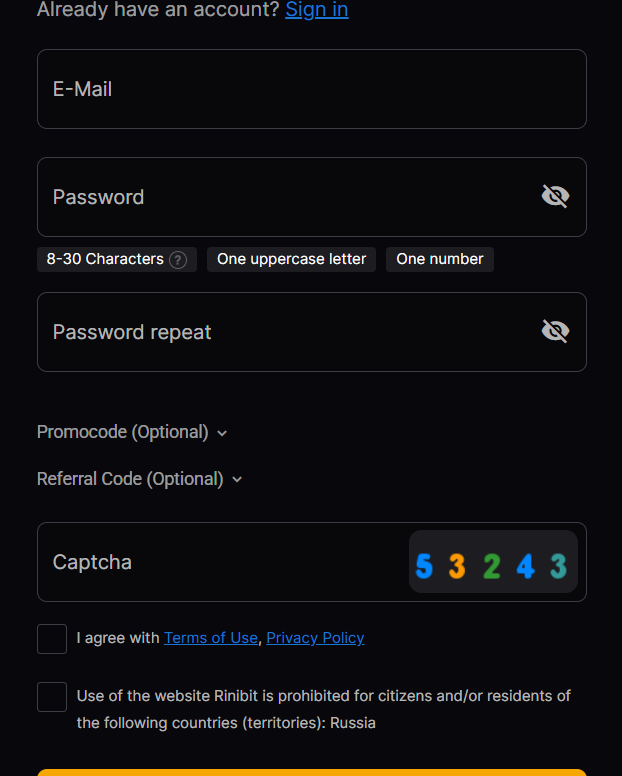Select the Password repeat input field
The width and height of the screenshot is (622, 776).
(x=280, y=332)
